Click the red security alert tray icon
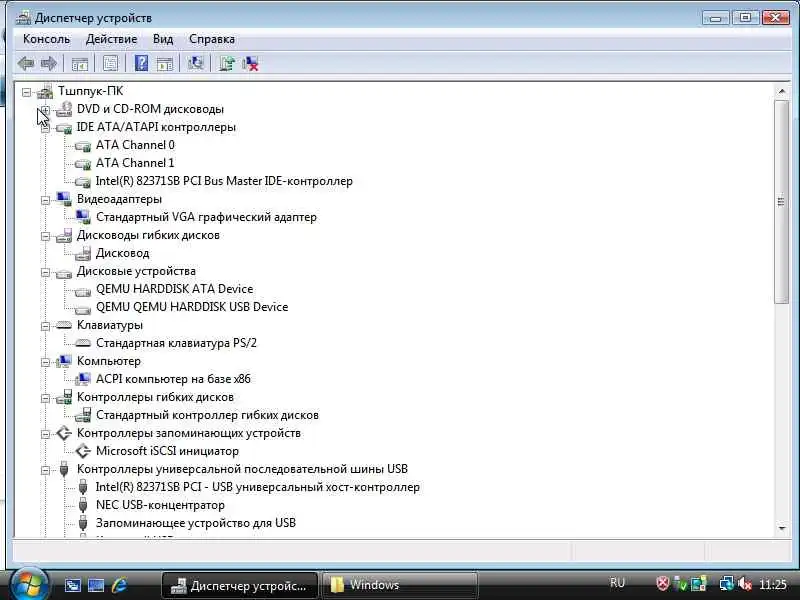The image size is (800, 600). click(x=662, y=583)
